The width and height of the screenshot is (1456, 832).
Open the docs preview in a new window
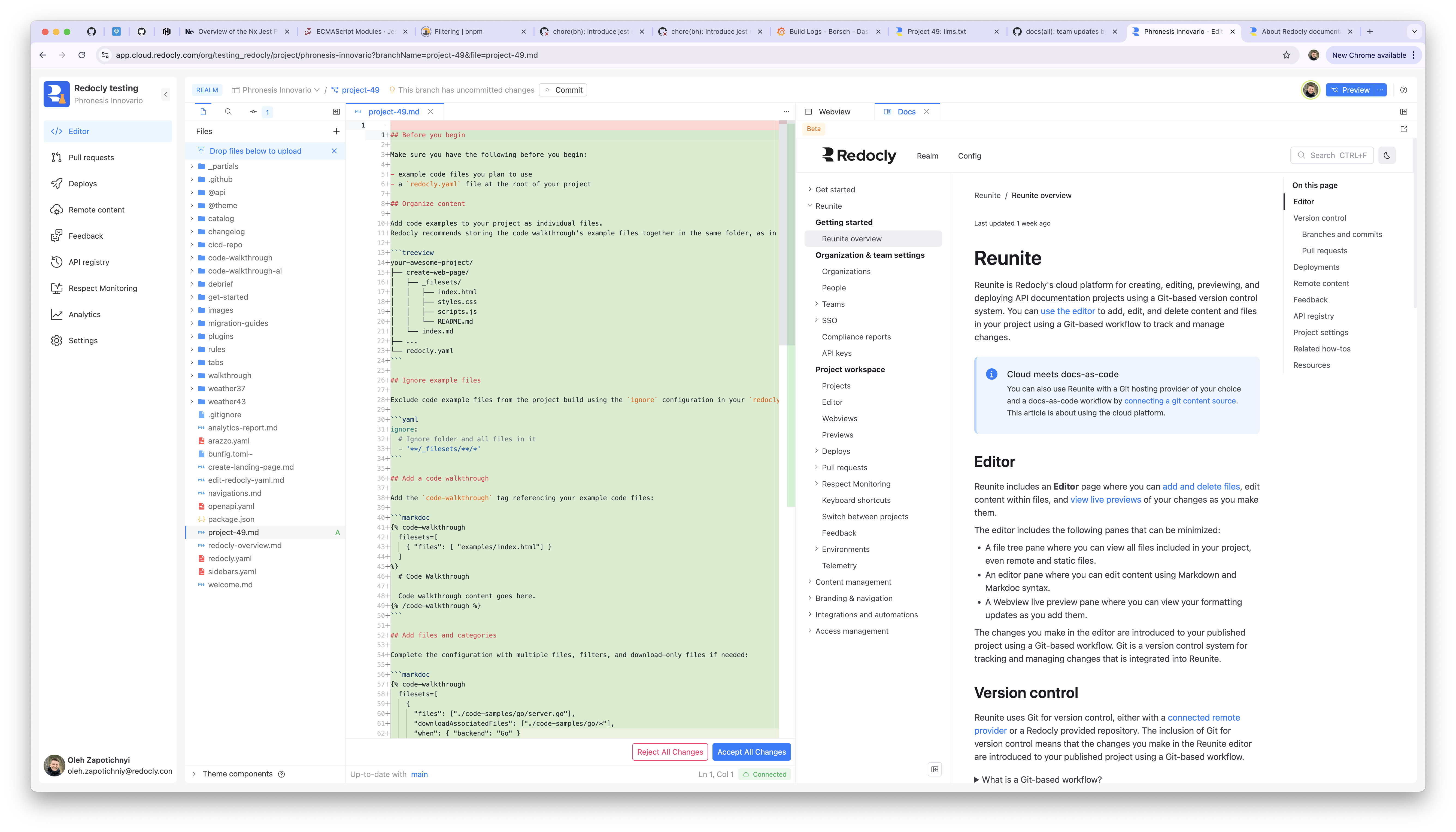point(1403,129)
